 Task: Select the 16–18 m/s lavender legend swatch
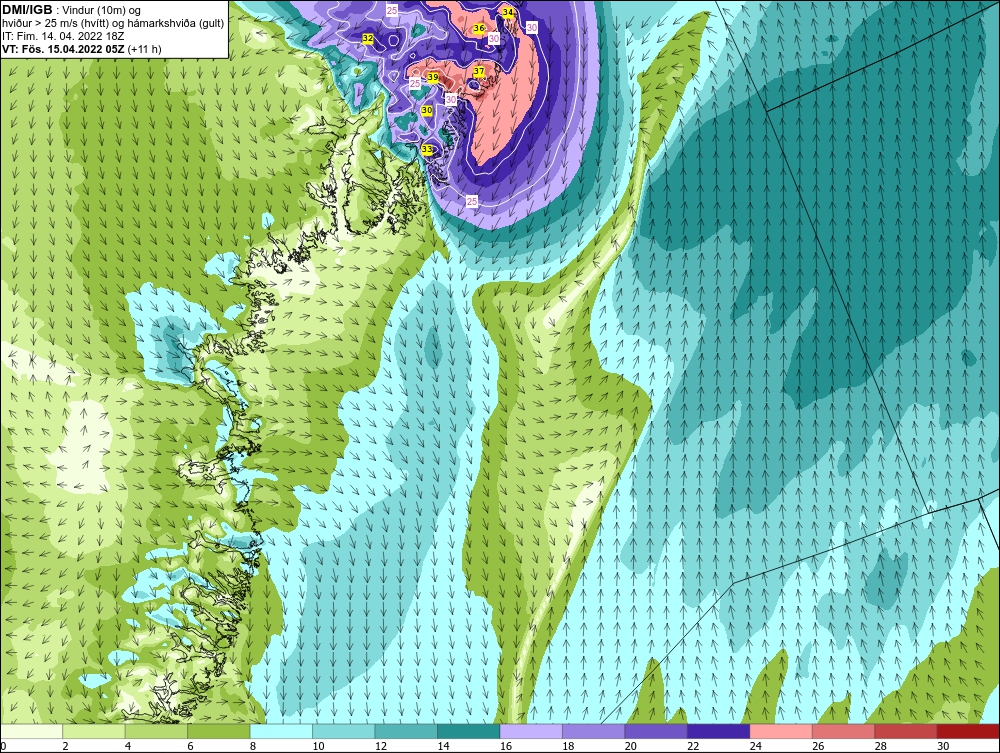pos(531,731)
